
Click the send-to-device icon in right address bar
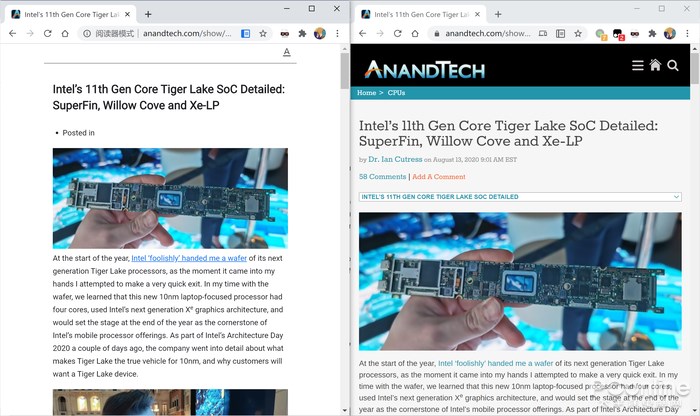coord(543,33)
